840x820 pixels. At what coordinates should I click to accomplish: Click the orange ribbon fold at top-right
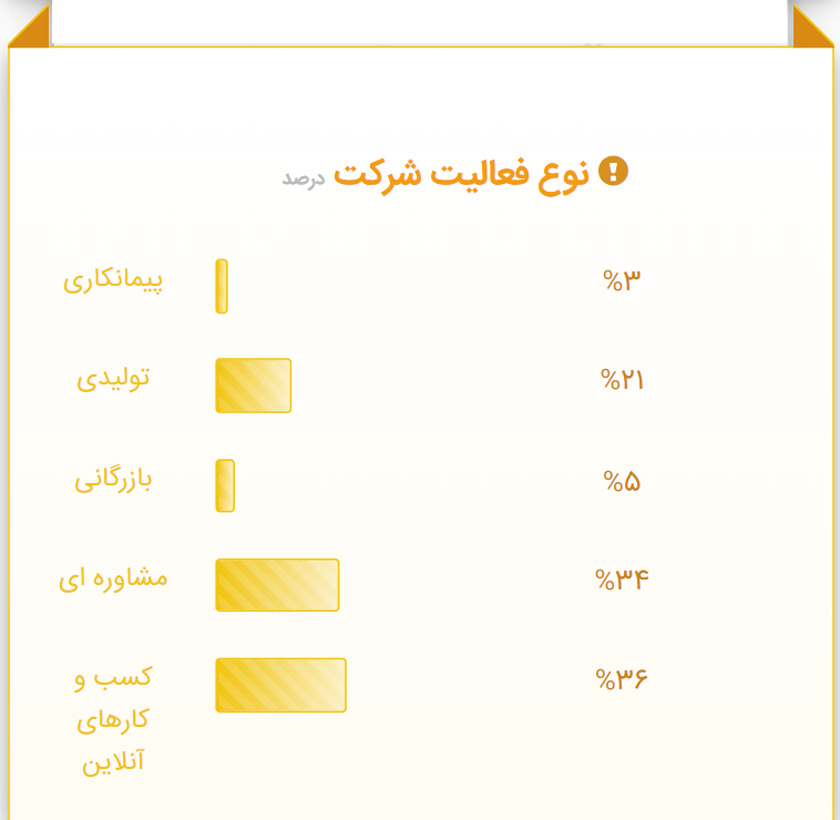(811, 28)
